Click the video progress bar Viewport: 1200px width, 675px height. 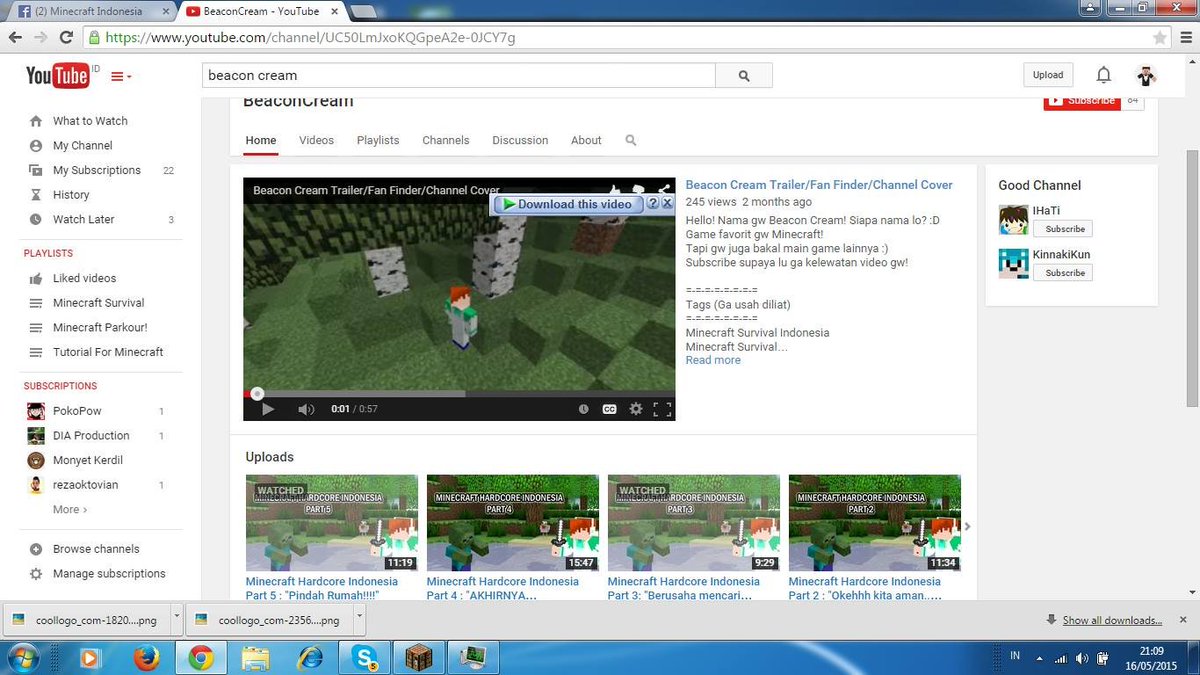[x=459, y=394]
